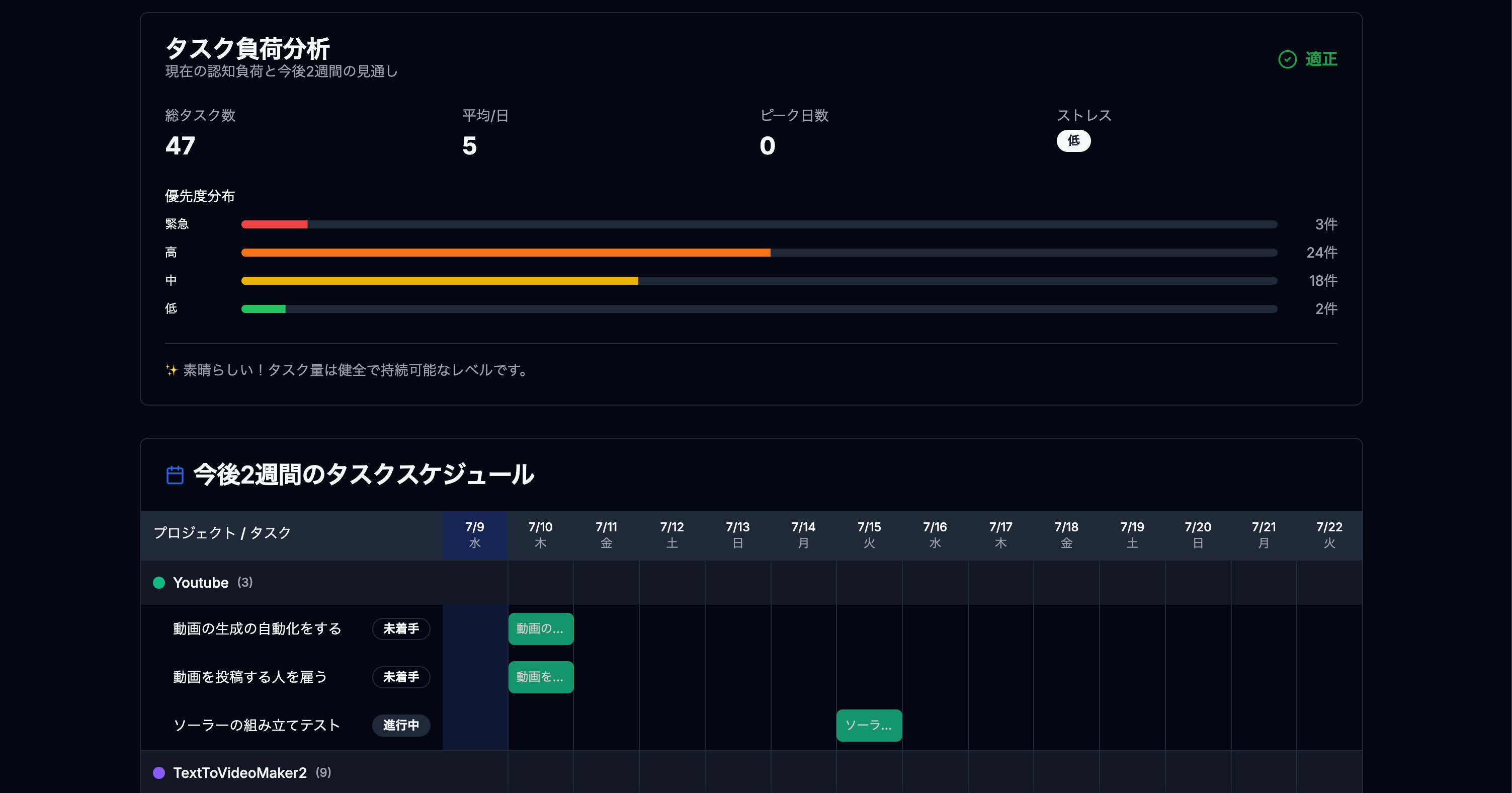Collapse the Youtube project group

click(x=200, y=582)
